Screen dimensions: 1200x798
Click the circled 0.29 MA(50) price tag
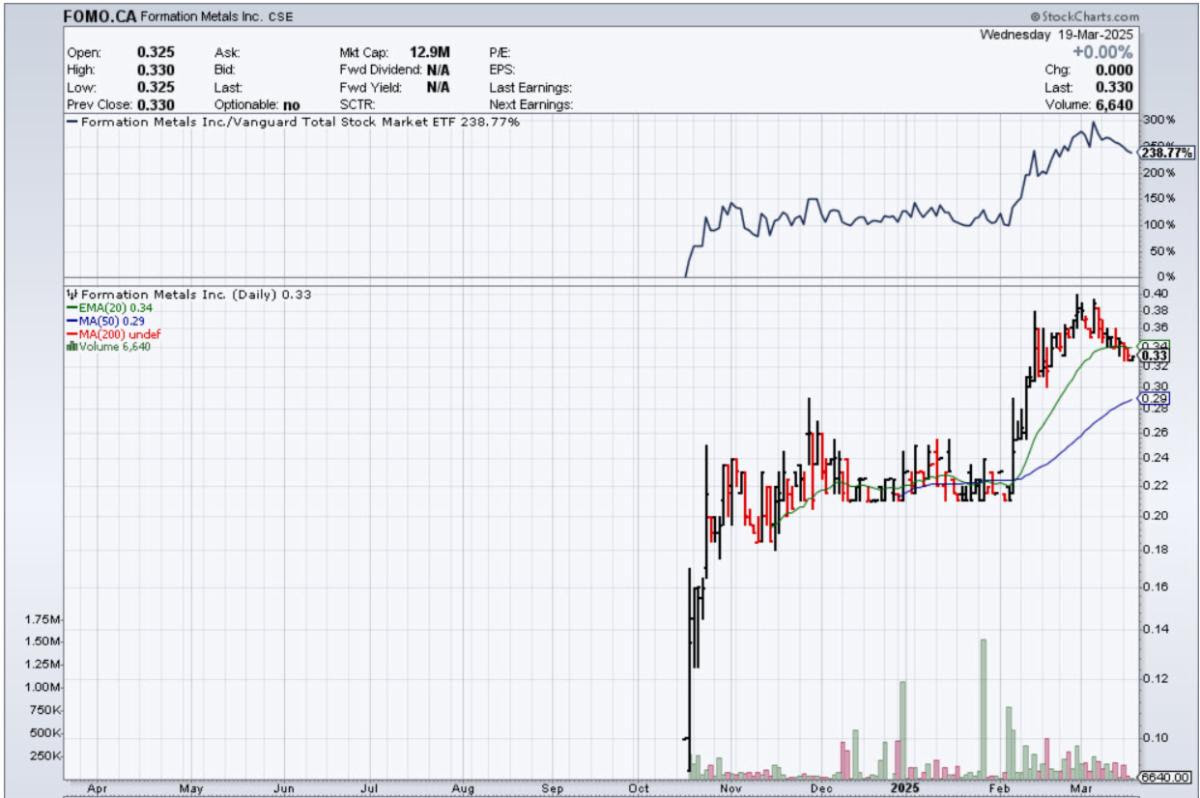[x=1155, y=398]
